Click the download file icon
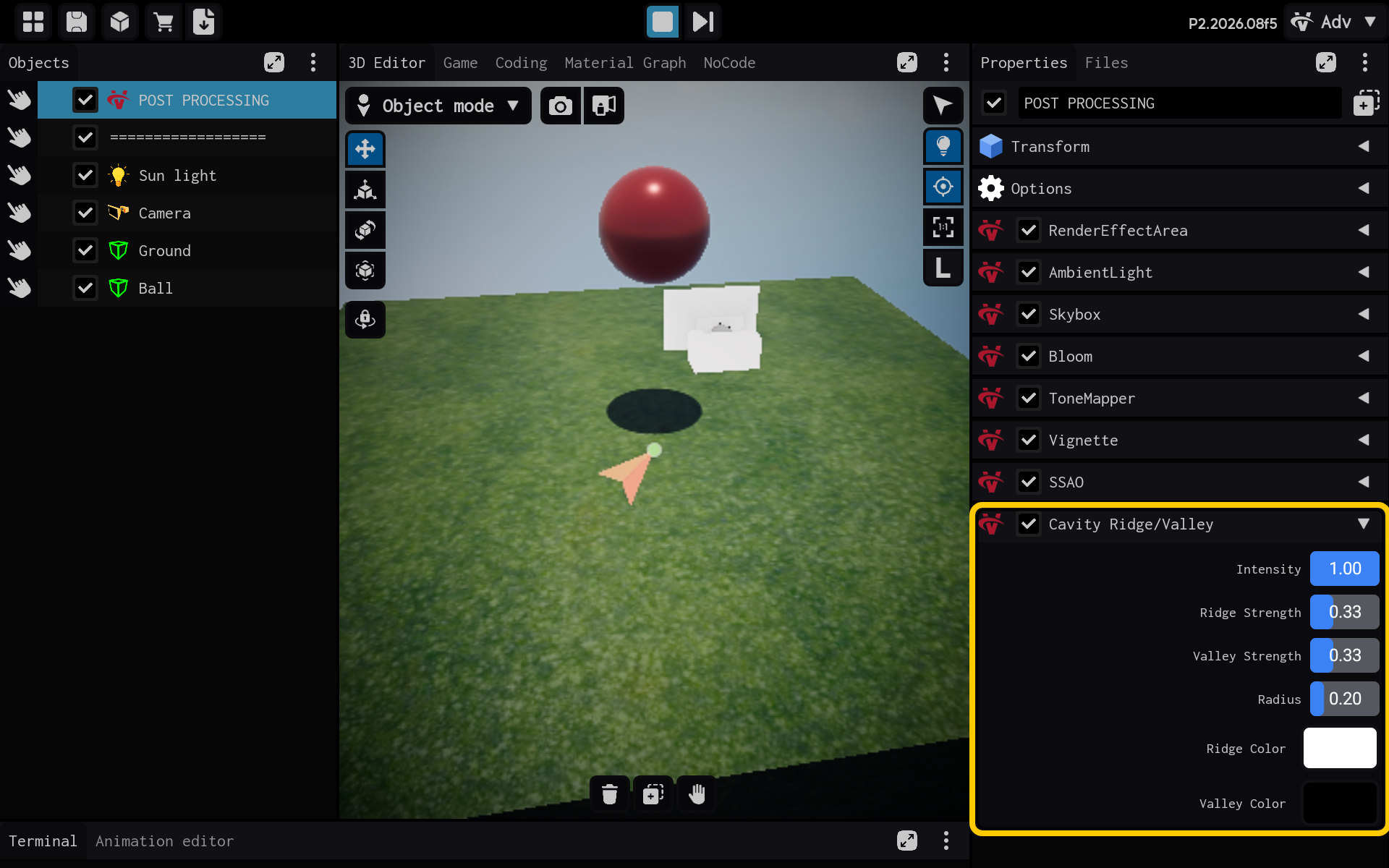The image size is (1389, 868). pos(204,22)
